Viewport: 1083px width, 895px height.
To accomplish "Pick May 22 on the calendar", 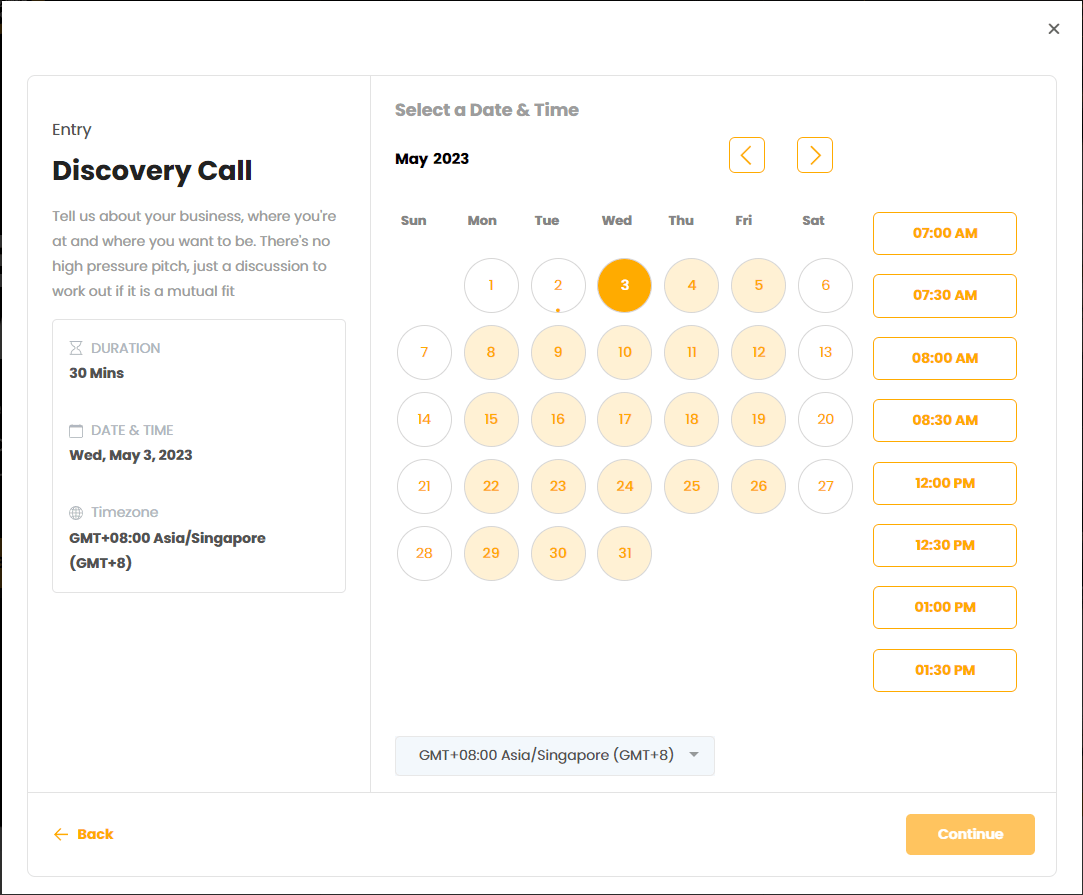I will [491, 486].
